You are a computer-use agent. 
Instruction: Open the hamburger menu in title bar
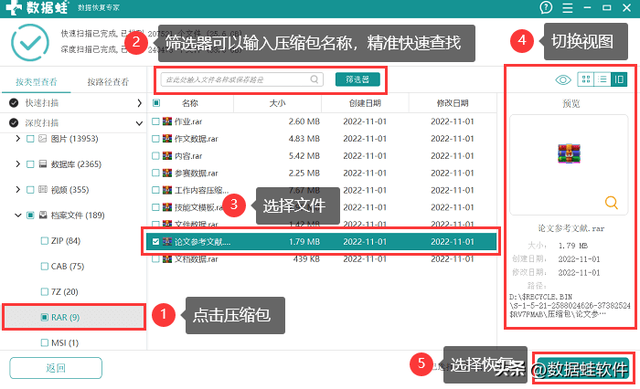pyautogui.click(x=567, y=8)
